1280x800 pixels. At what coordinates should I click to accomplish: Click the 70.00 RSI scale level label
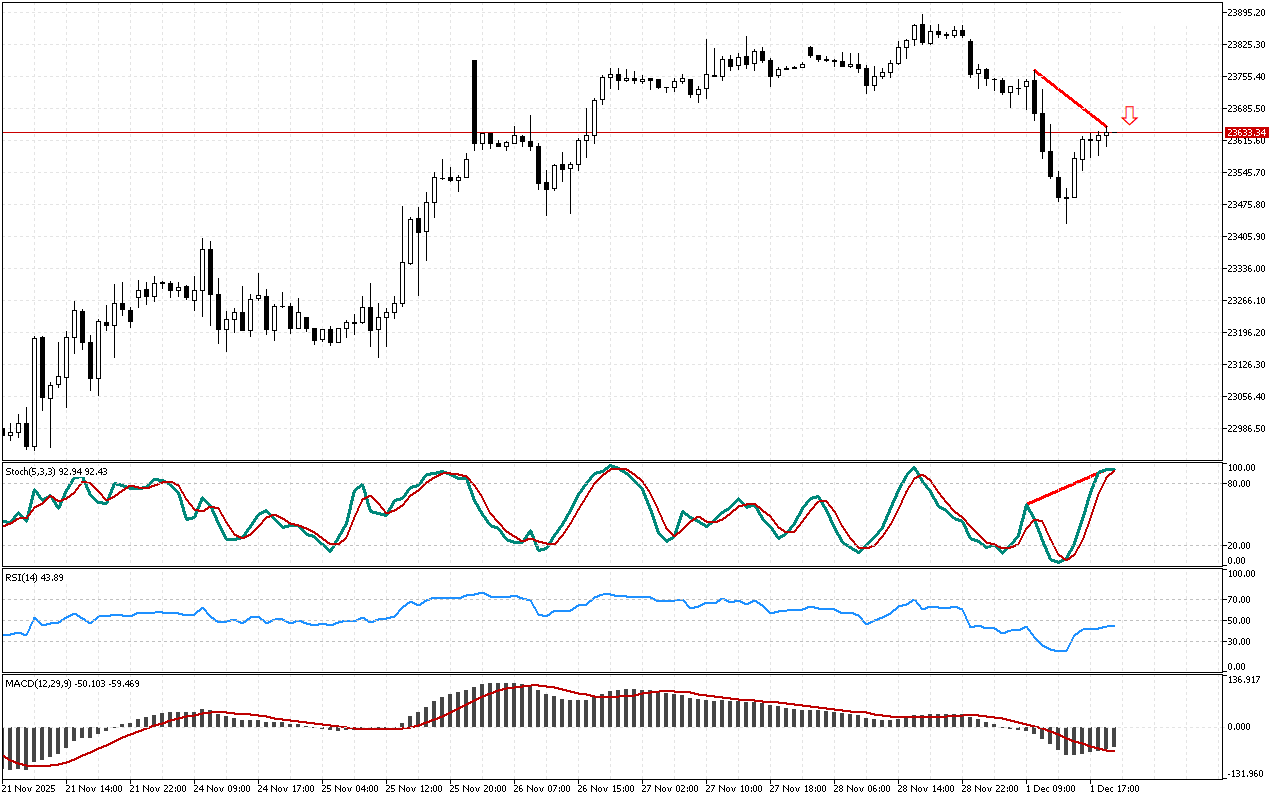click(1240, 600)
